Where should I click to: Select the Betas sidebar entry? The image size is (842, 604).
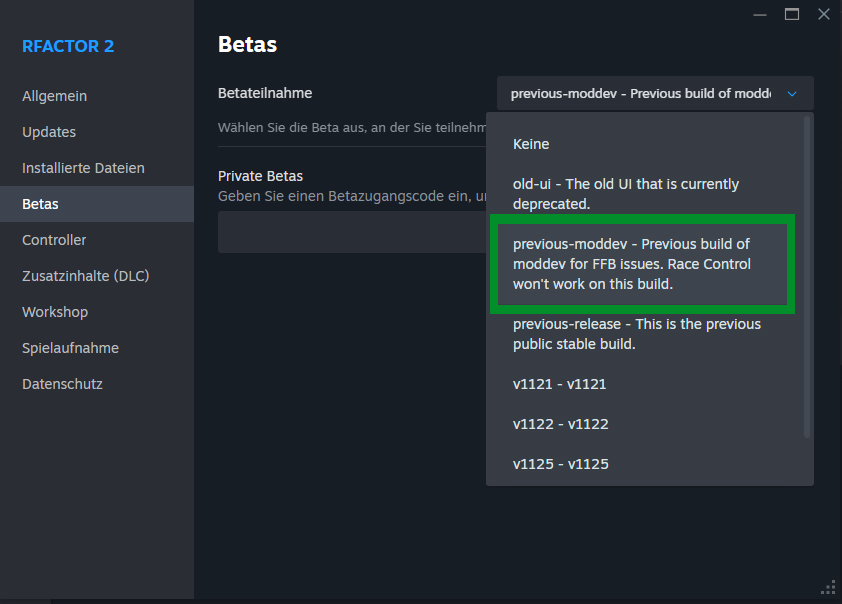pos(41,204)
